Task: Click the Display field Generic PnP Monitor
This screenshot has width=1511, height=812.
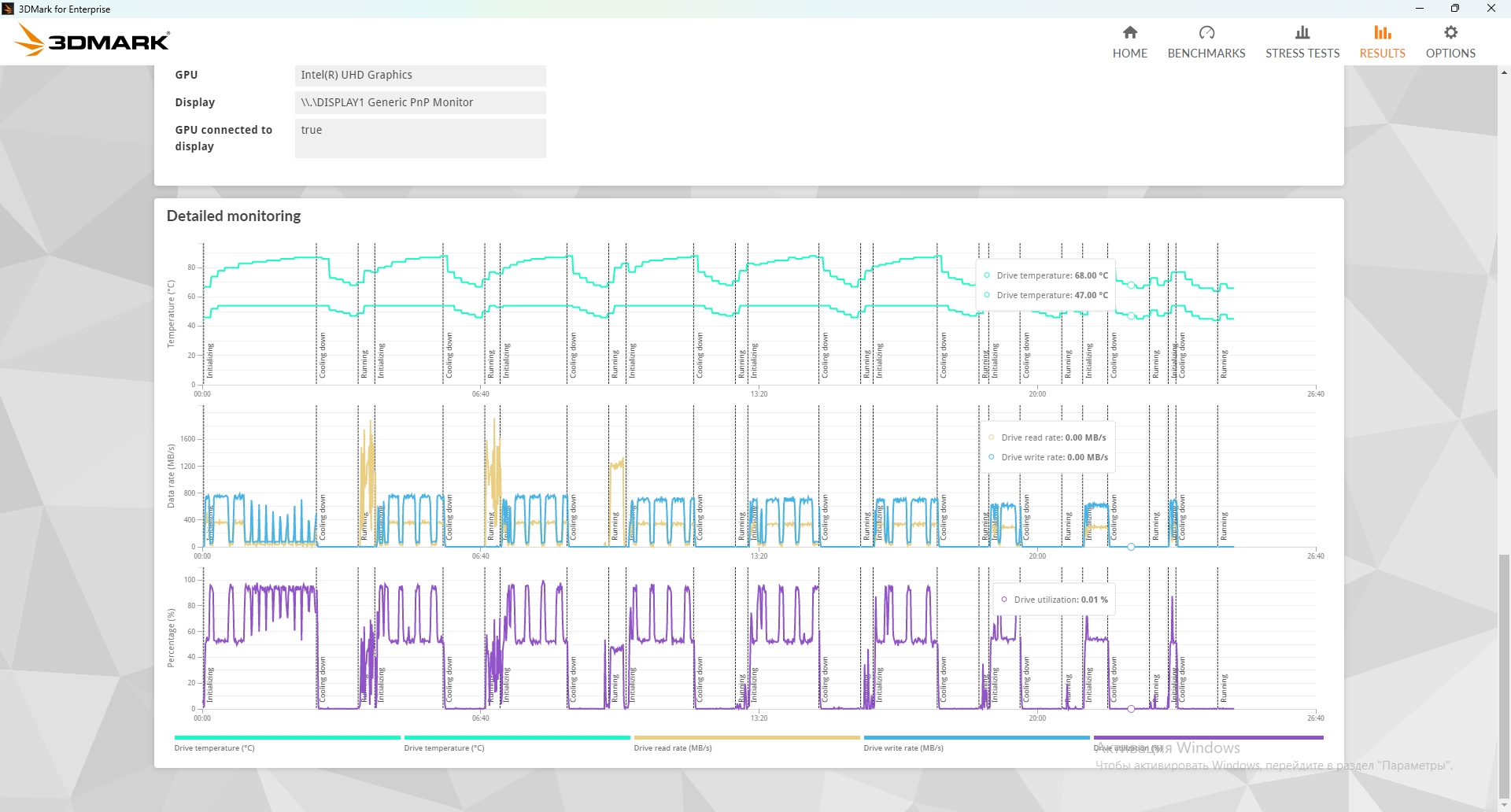Action: [x=420, y=103]
